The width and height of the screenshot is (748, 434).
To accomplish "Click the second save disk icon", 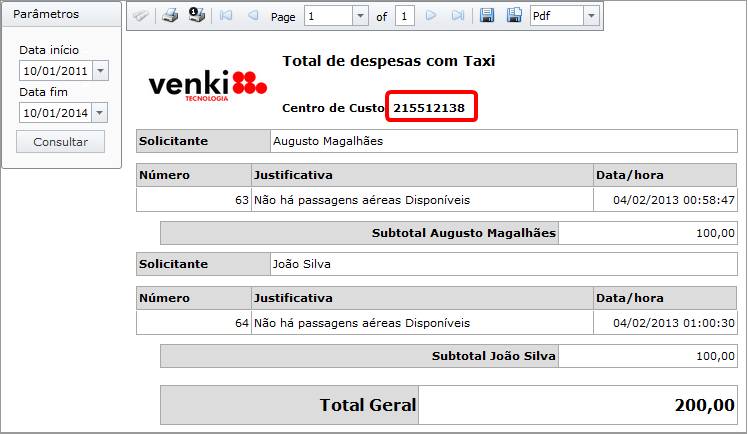I will click(513, 16).
